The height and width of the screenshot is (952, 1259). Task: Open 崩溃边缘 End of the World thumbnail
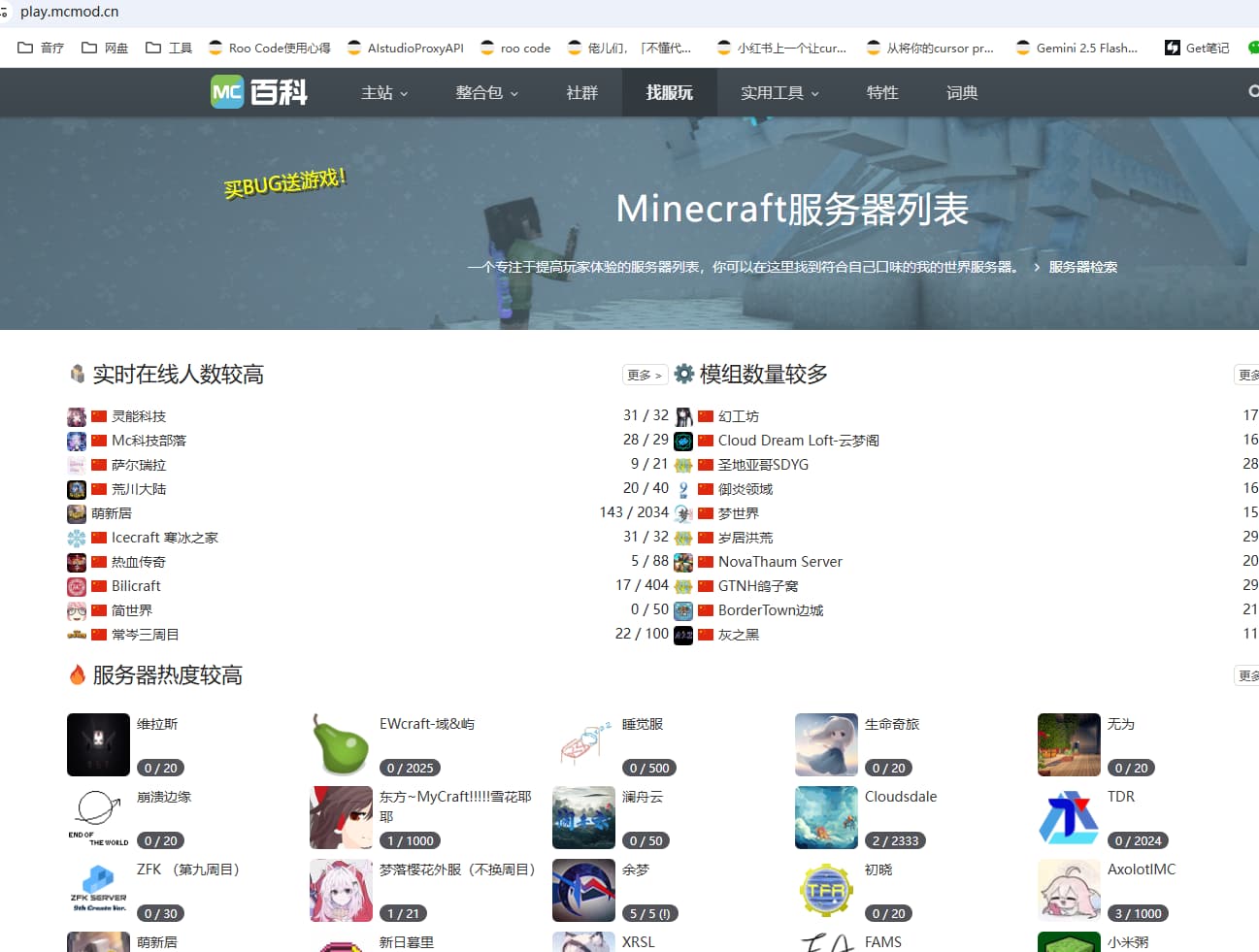(98, 817)
